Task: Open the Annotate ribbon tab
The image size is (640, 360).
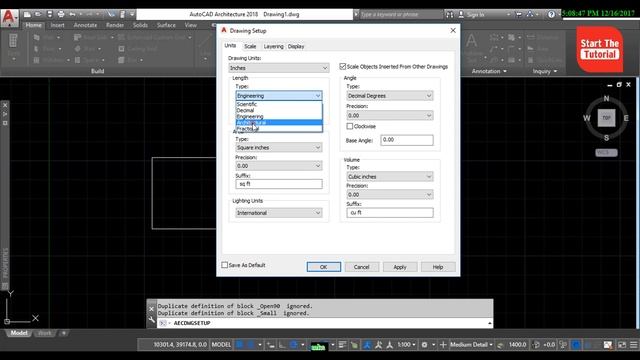Action: (85, 25)
